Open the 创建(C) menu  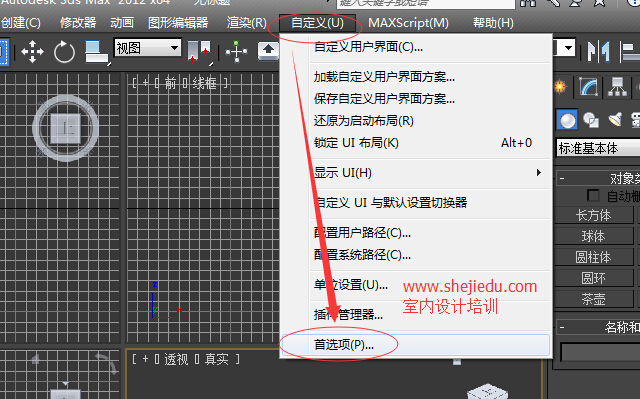tap(21, 22)
